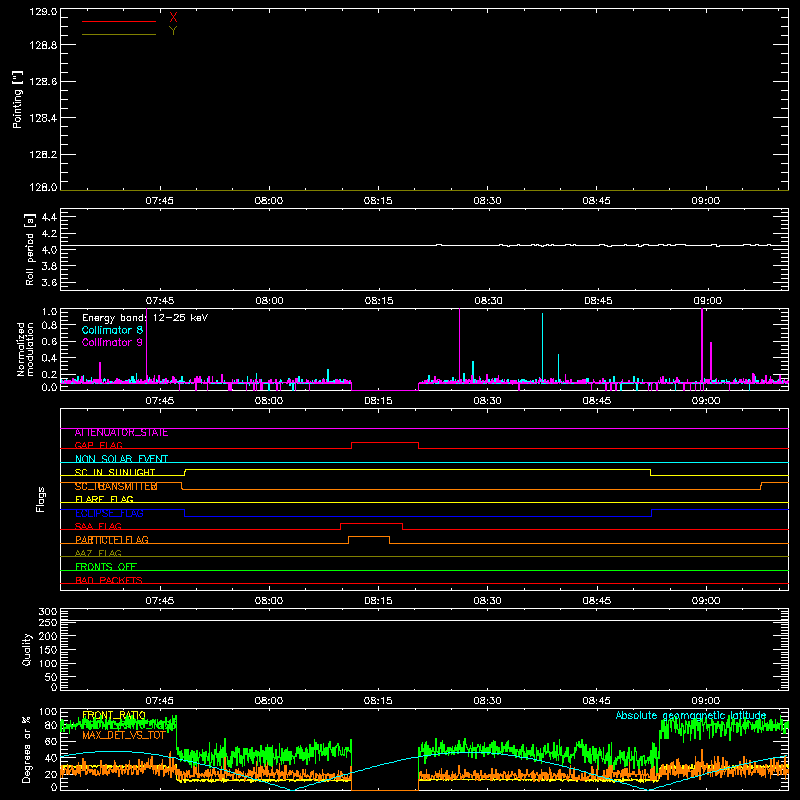Click the ATTENUATOR_STATE flag label
The width and height of the screenshot is (800, 800).
point(121,433)
